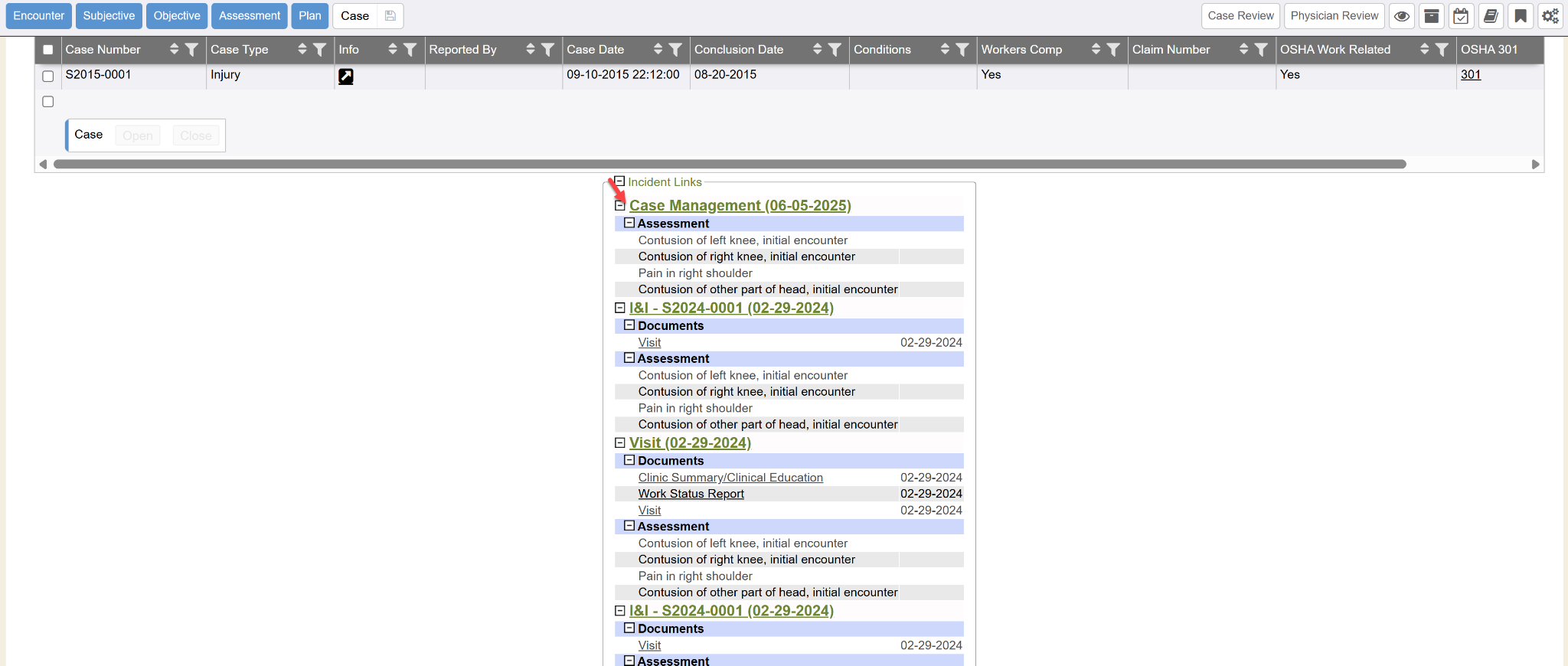Collapse the Incident Links section
Viewport: 1568px width, 666px height.
pos(619,181)
